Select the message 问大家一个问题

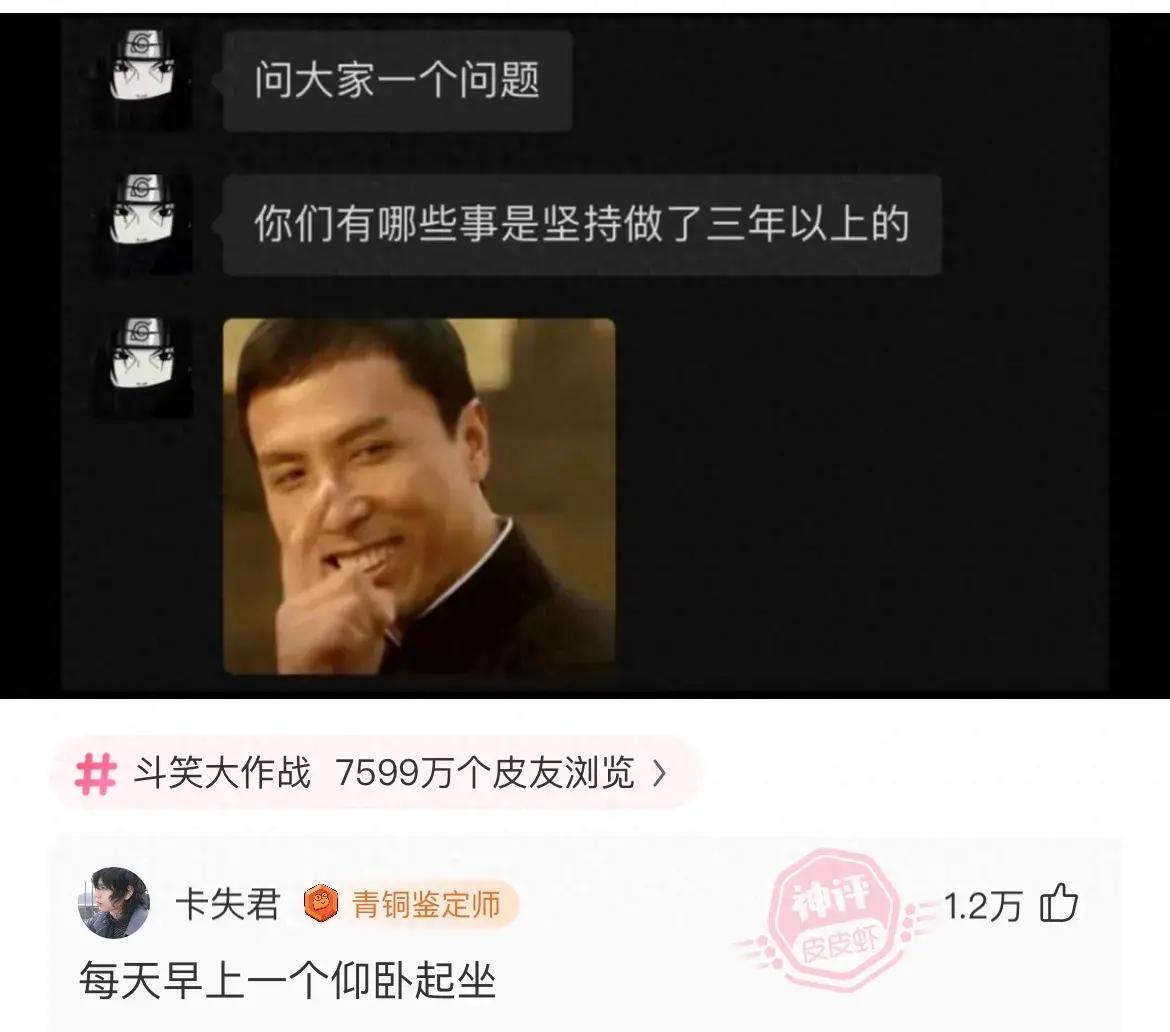[398, 80]
